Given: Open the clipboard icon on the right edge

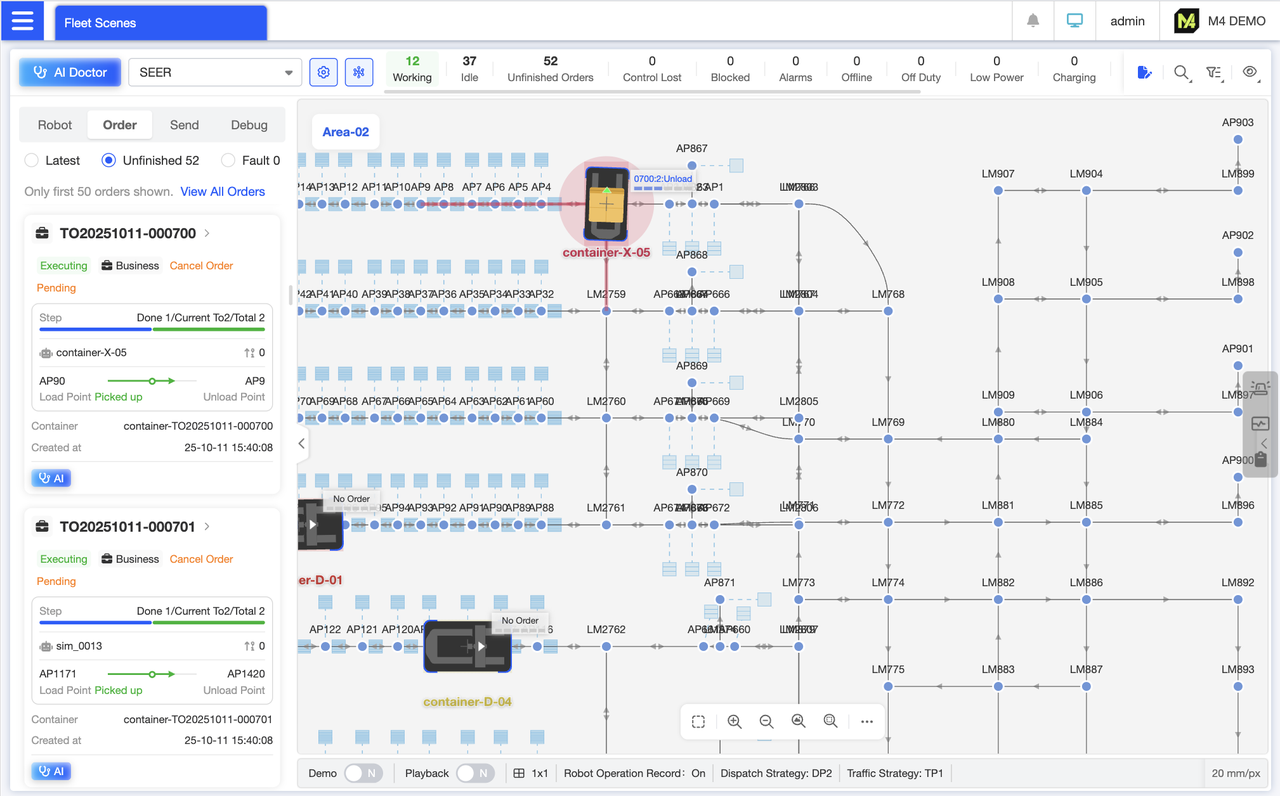Looking at the screenshot, I should tap(1260, 459).
